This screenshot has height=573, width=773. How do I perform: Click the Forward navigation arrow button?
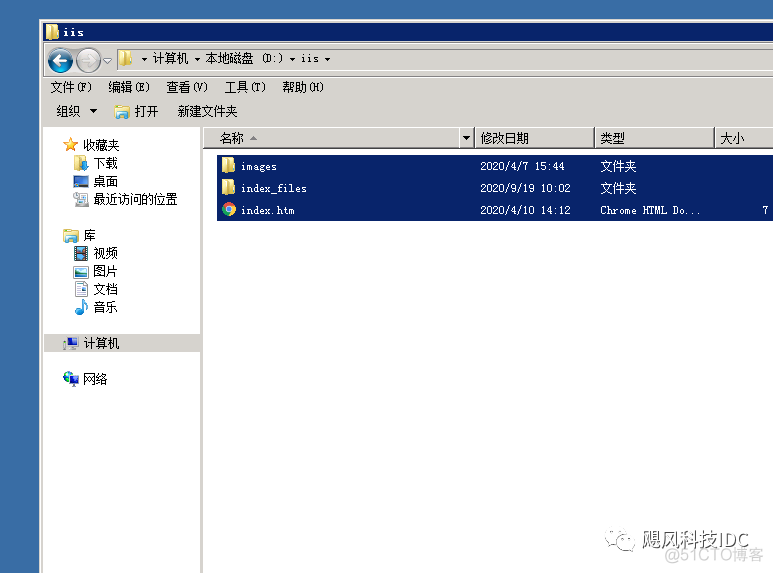89,61
